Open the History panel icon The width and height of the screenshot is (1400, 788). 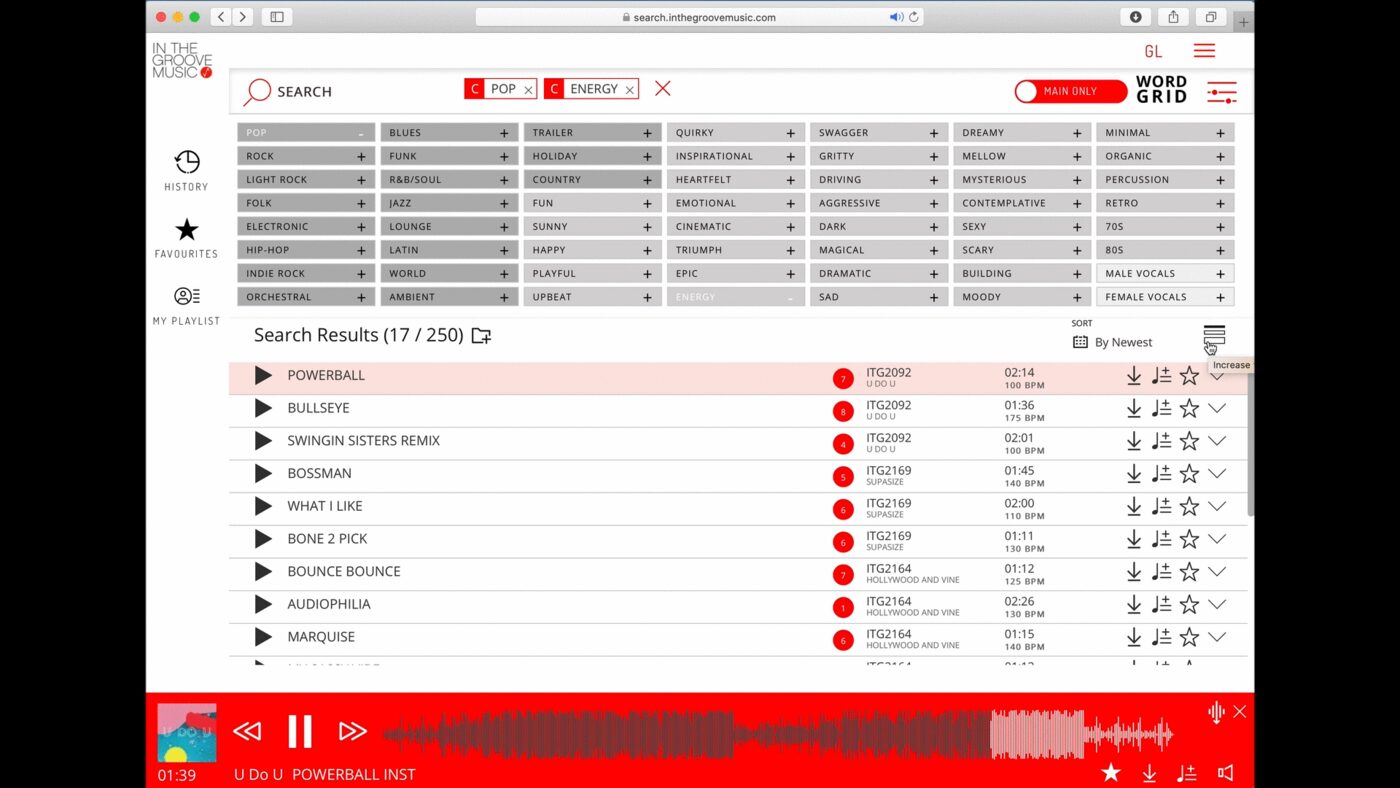click(187, 162)
